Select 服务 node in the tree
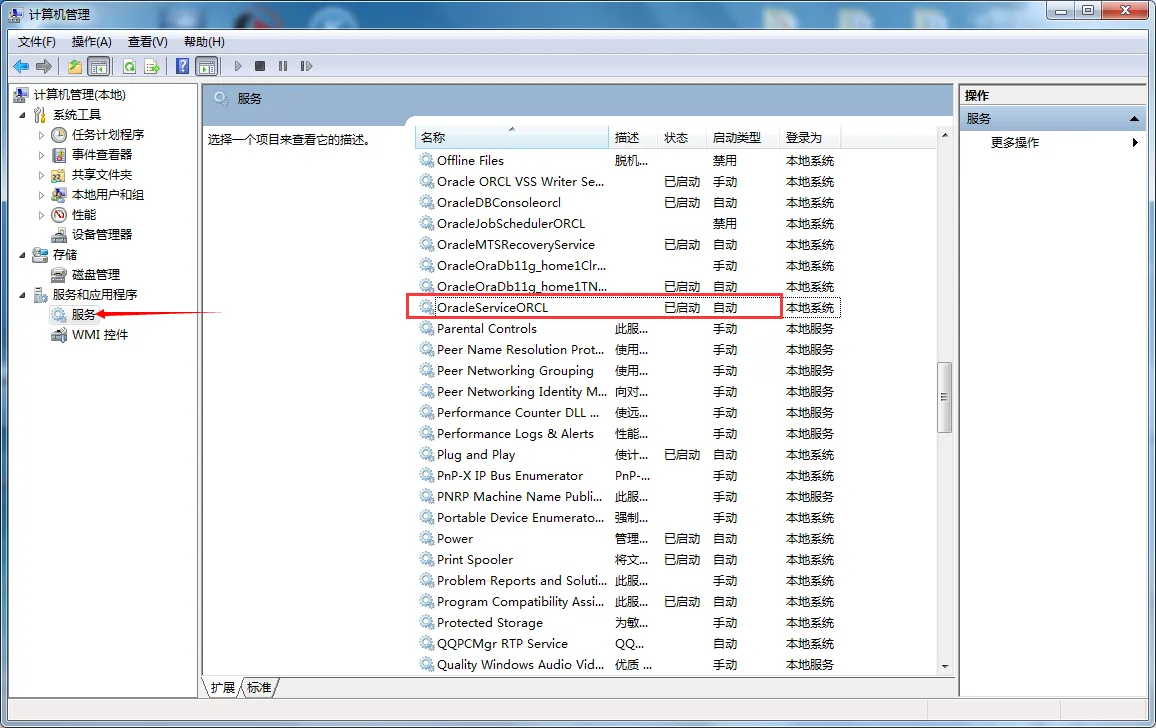 coord(83,314)
